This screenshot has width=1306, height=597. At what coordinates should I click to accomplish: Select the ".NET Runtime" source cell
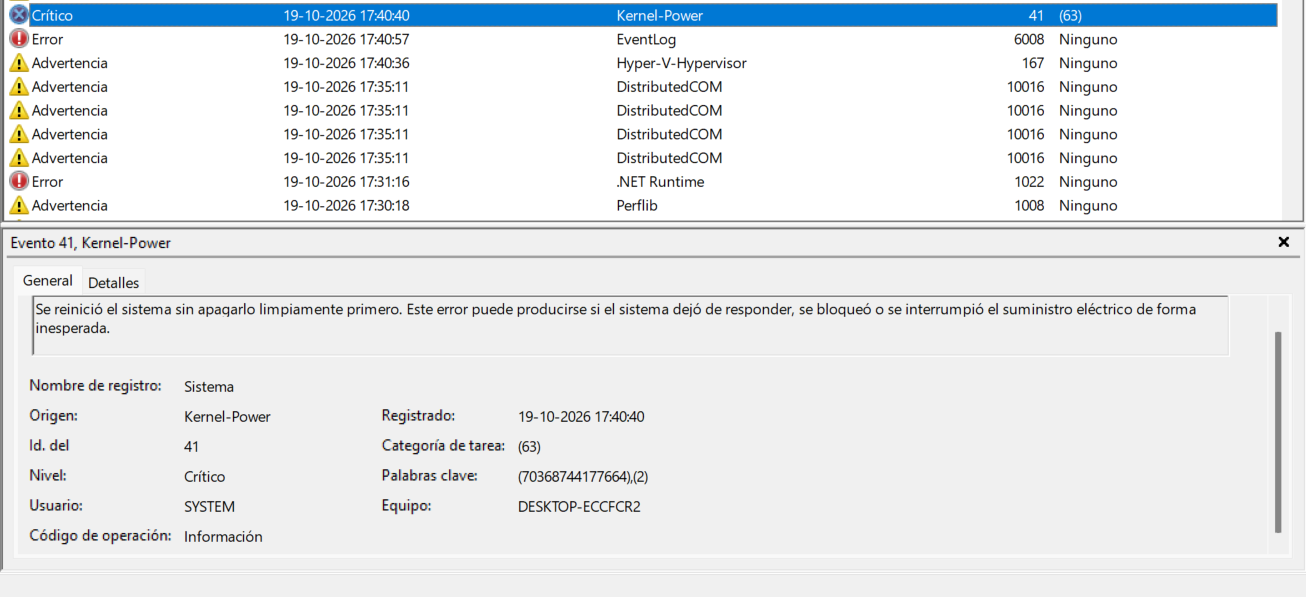[661, 182]
